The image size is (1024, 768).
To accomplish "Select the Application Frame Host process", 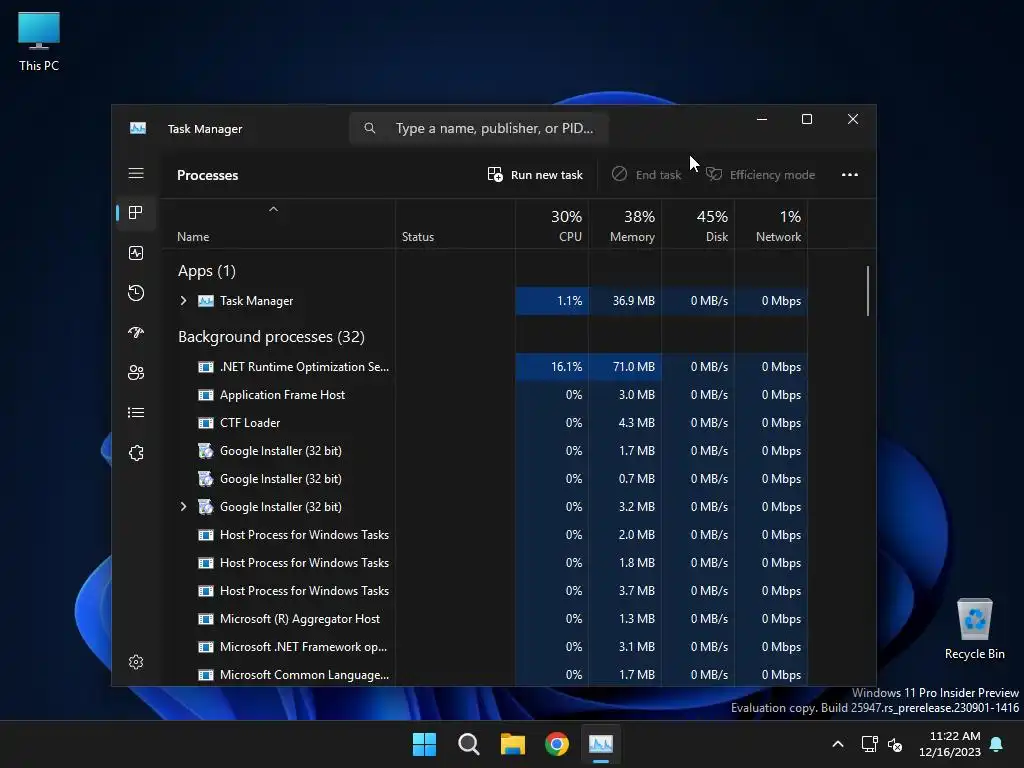I will pyautogui.click(x=484, y=395).
